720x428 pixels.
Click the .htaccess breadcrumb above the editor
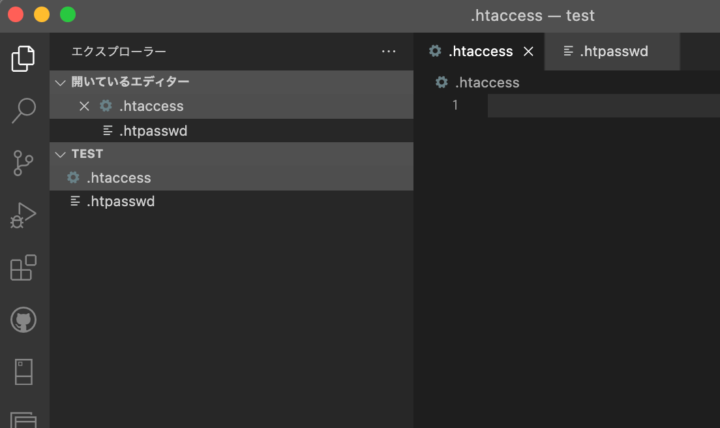[x=478, y=83]
